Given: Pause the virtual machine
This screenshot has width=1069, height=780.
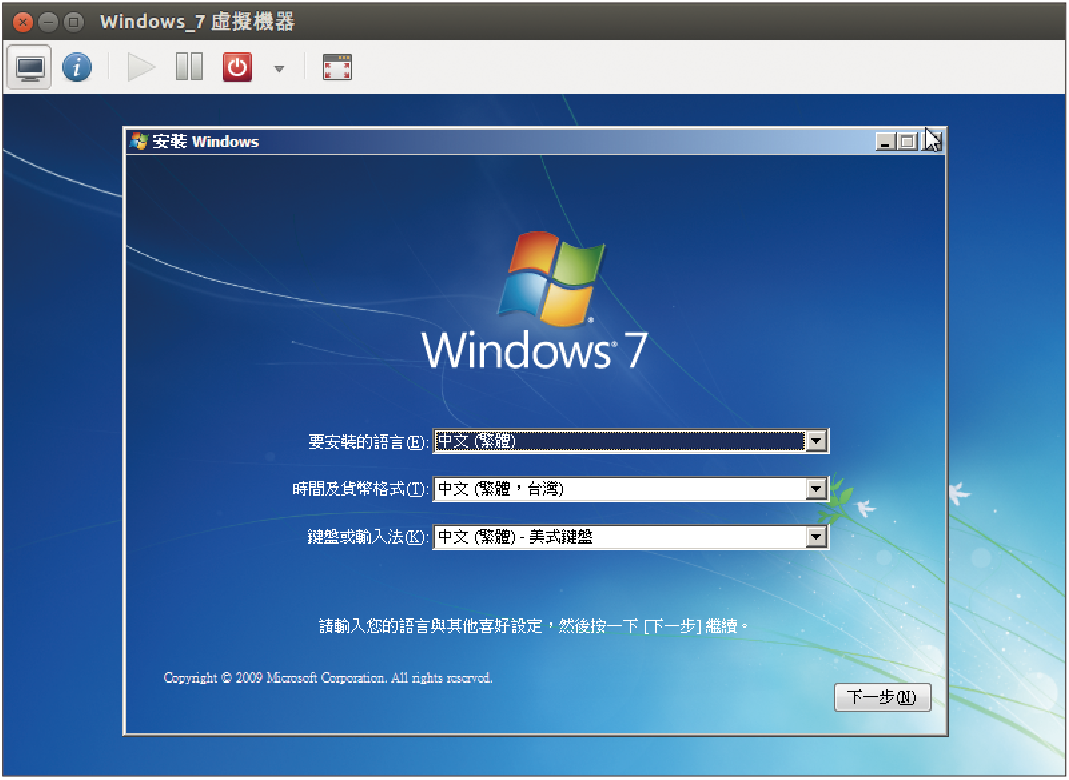Looking at the screenshot, I should coord(189,67).
